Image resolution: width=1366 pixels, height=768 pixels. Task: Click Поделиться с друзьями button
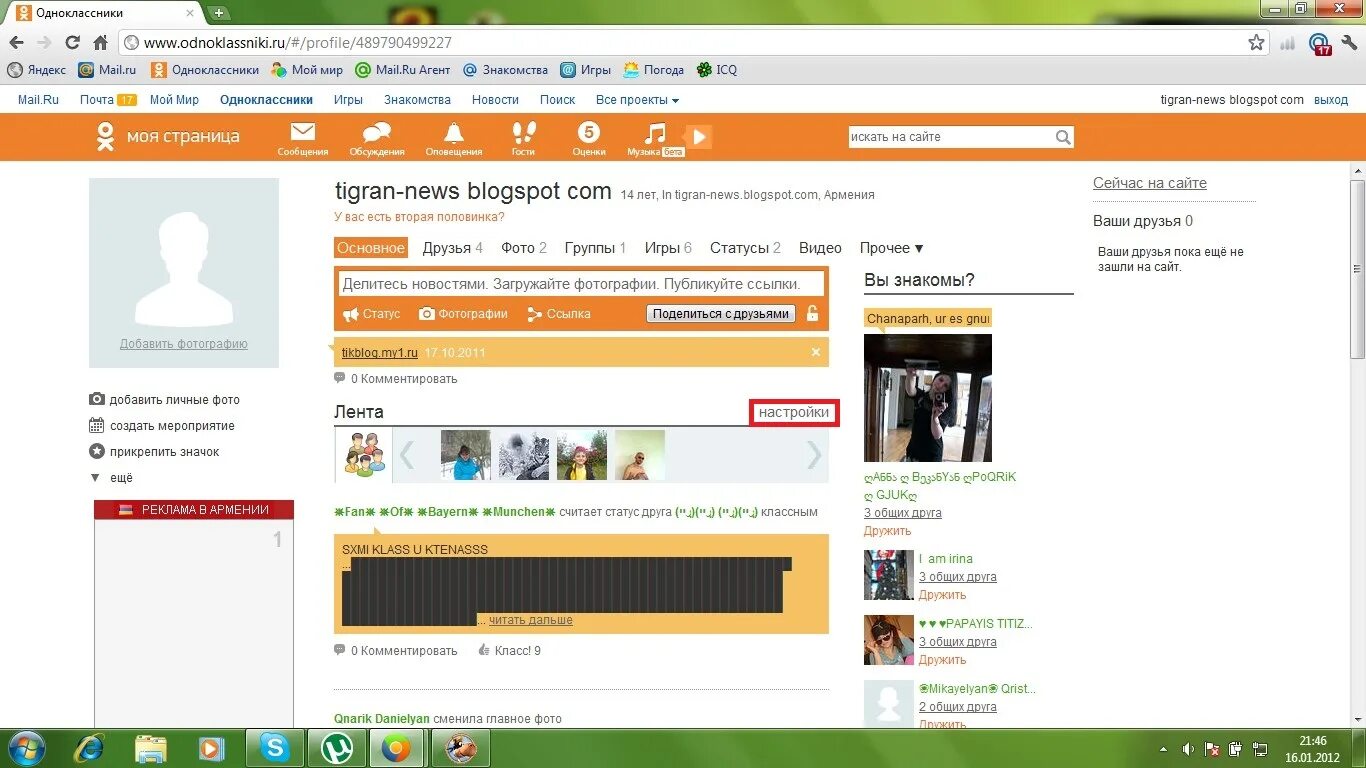(721, 313)
